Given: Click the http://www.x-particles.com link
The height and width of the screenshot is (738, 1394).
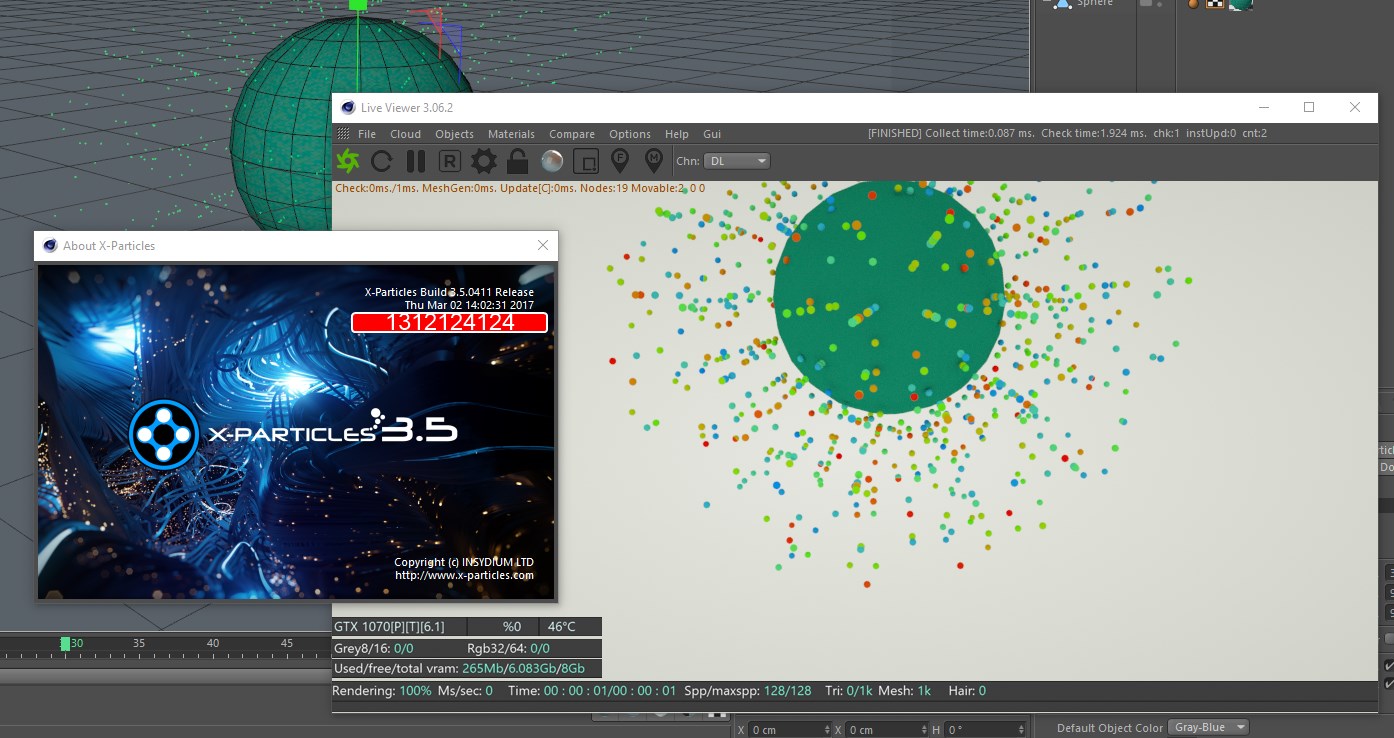Looking at the screenshot, I should (x=464, y=575).
